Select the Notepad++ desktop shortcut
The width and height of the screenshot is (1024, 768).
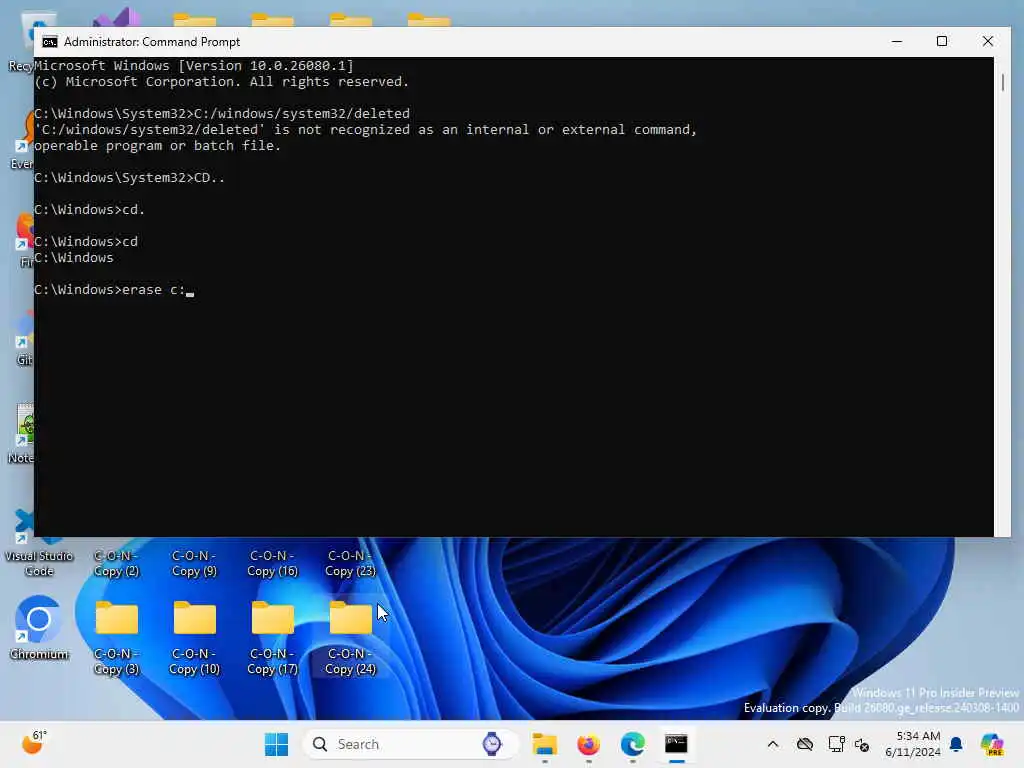22,434
